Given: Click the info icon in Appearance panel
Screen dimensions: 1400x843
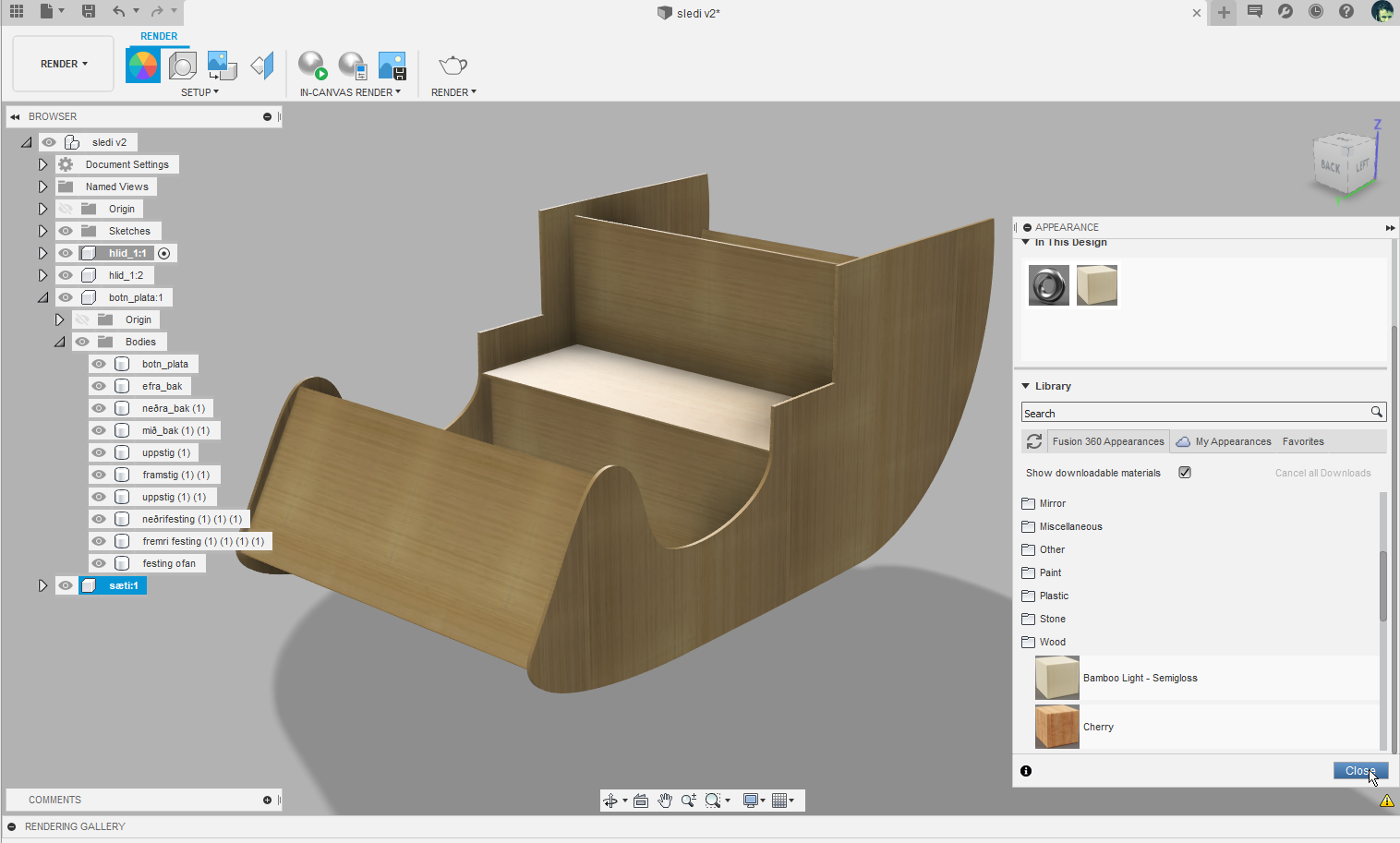Looking at the screenshot, I should [1026, 771].
